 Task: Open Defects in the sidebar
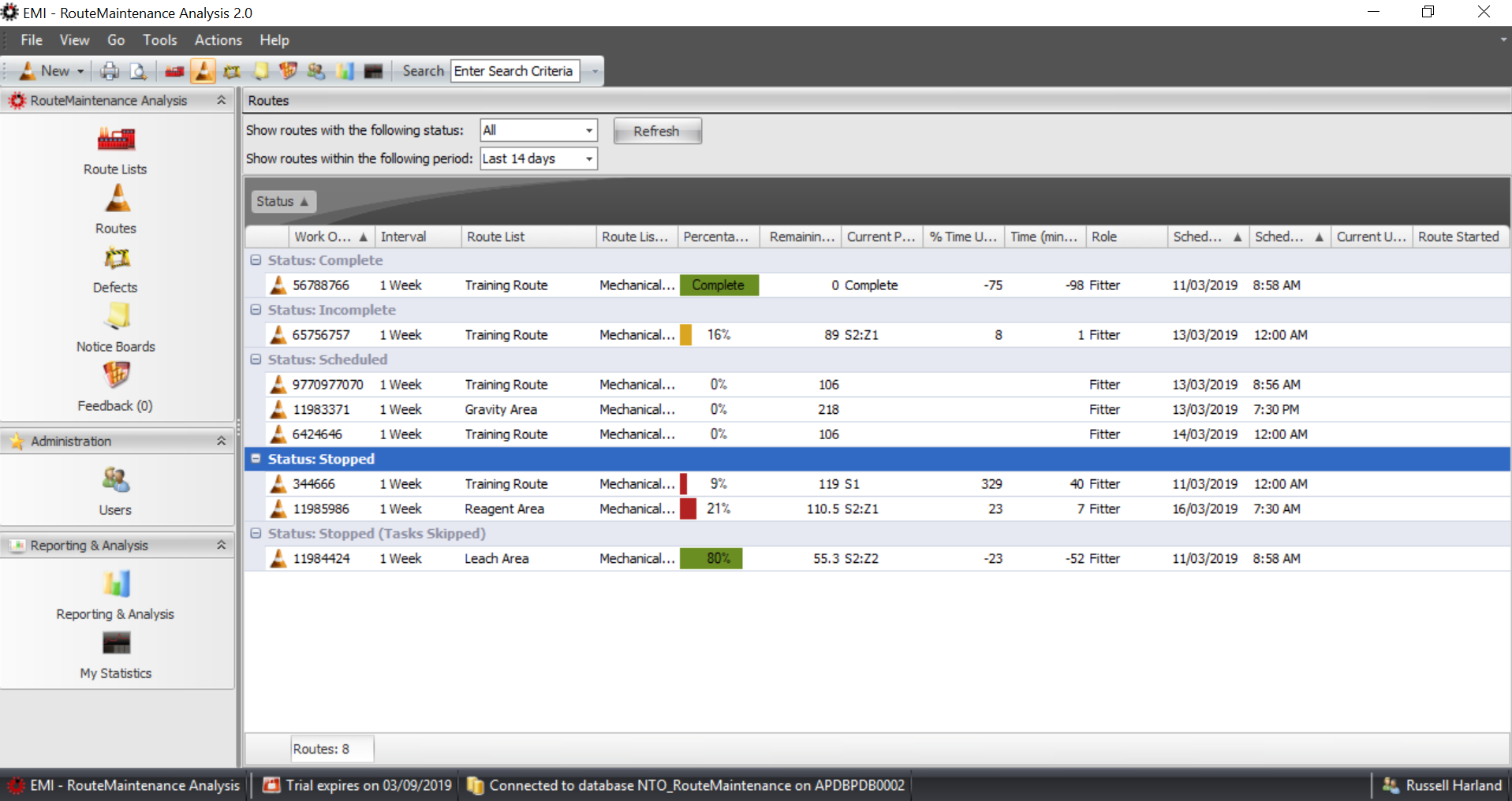[x=116, y=268]
